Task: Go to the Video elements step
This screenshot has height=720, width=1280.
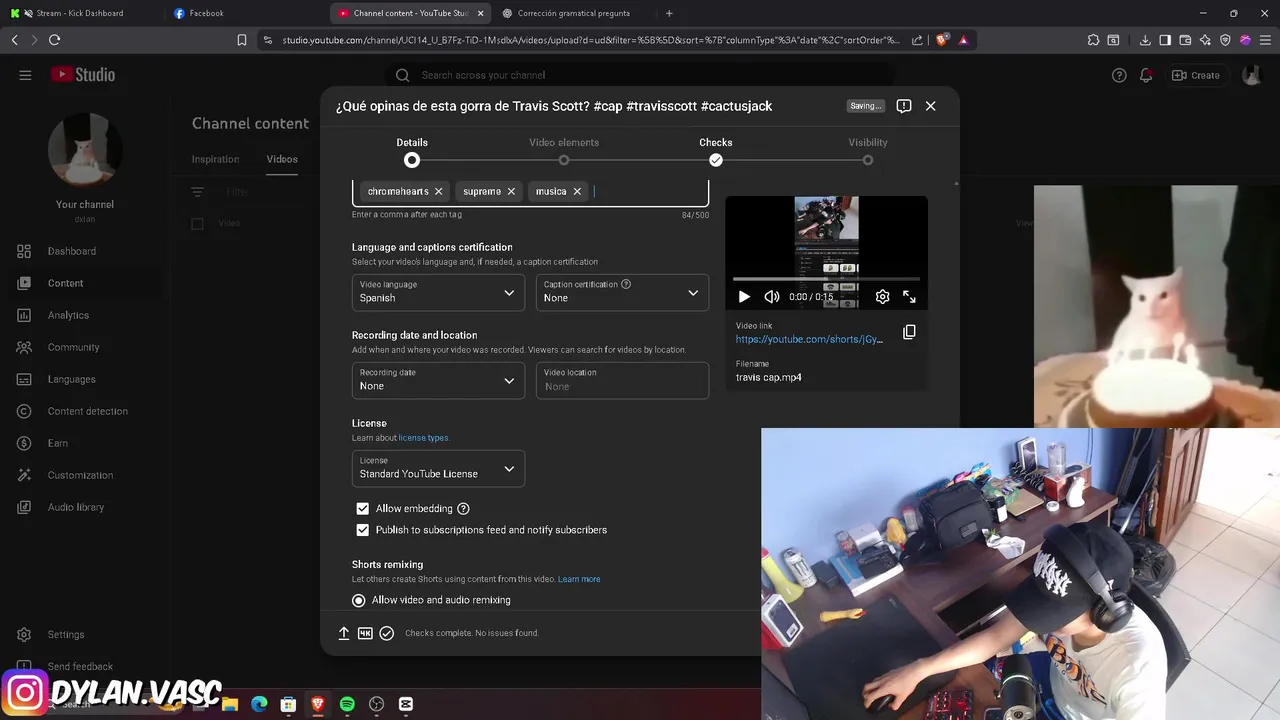Action: [x=564, y=152]
